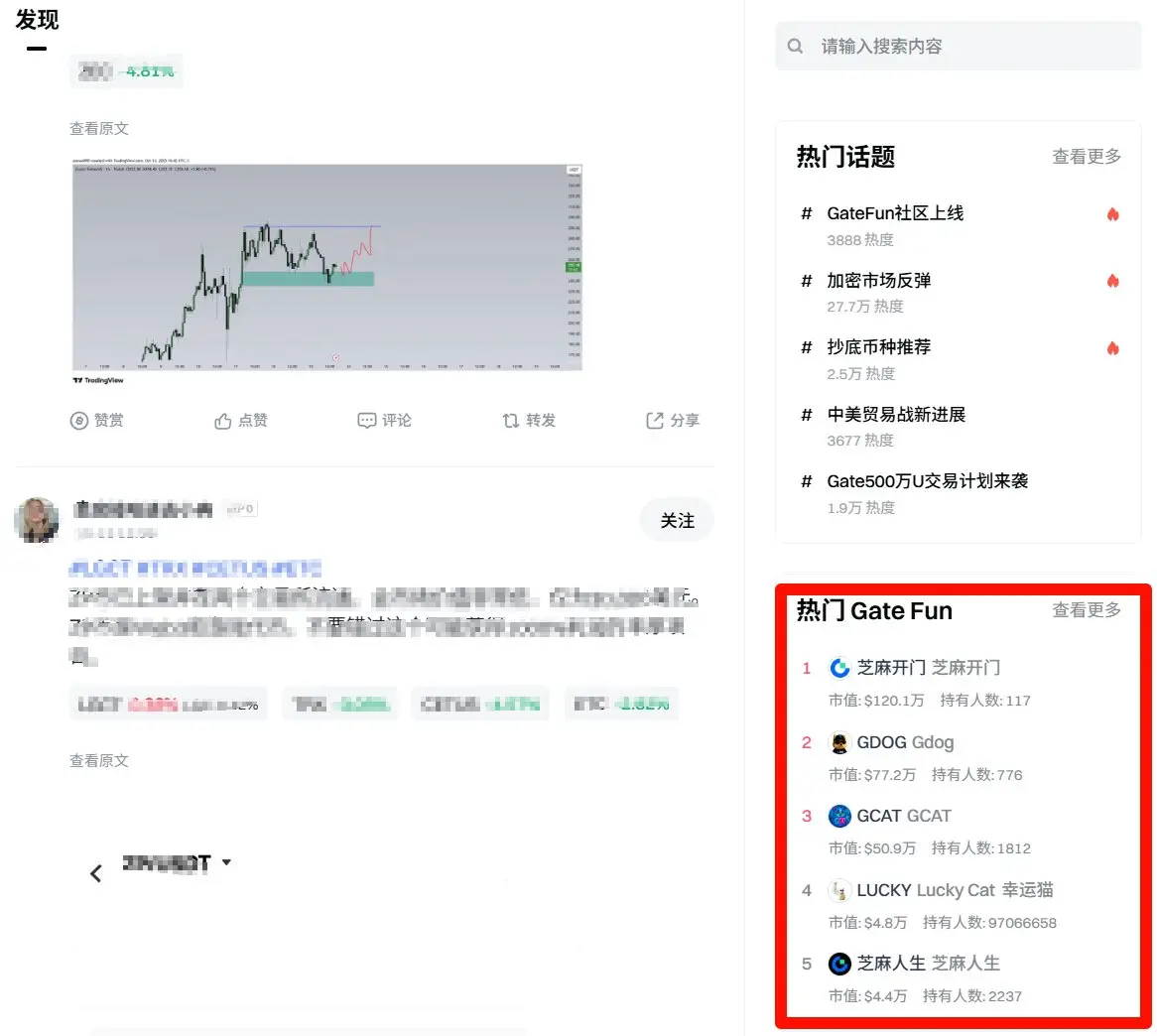
Task: Click the 芝麻开门 token logo
Action: (839, 669)
